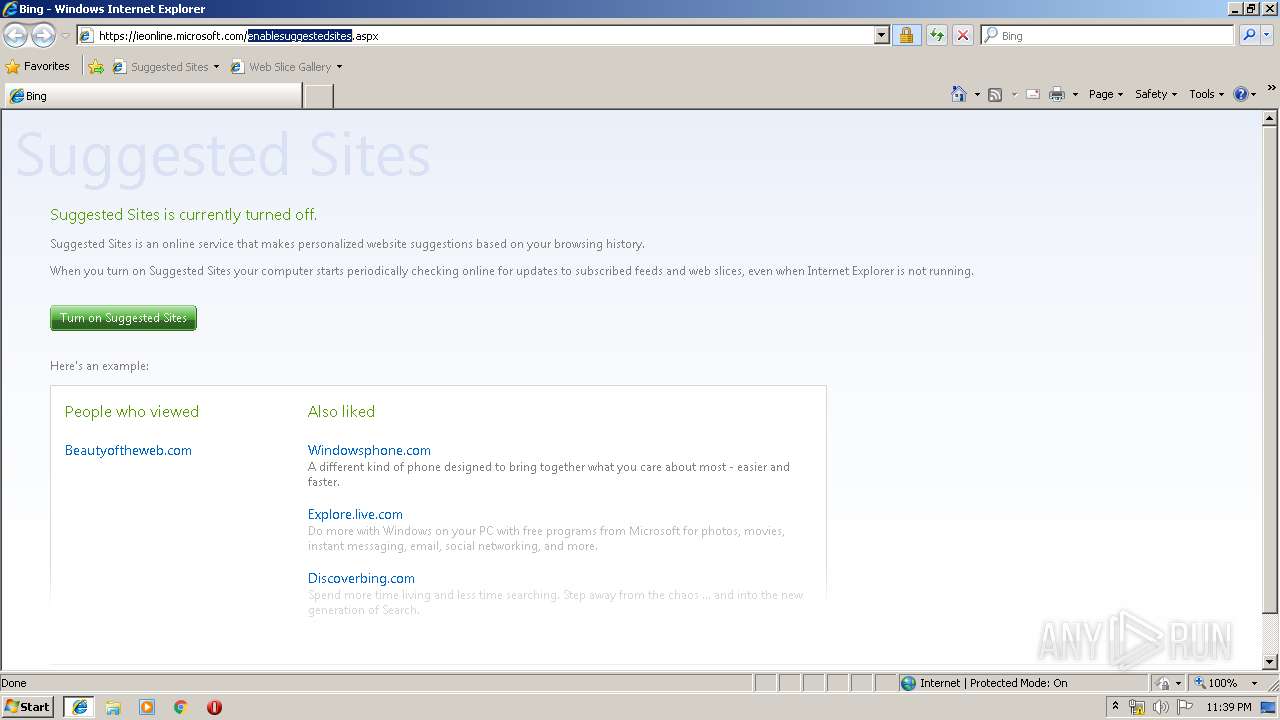Click the 11:39 PM taskbar clock

(1229, 707)
